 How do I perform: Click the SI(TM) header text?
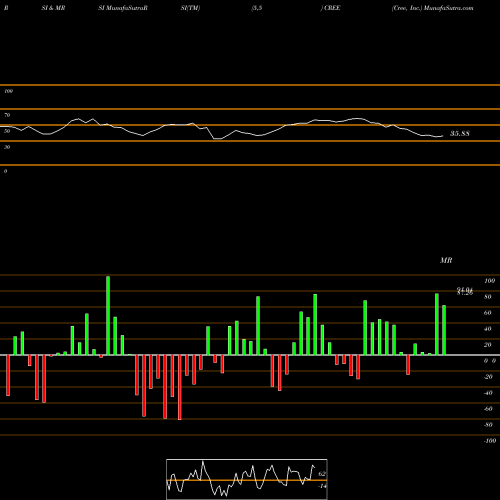[190, 8]
